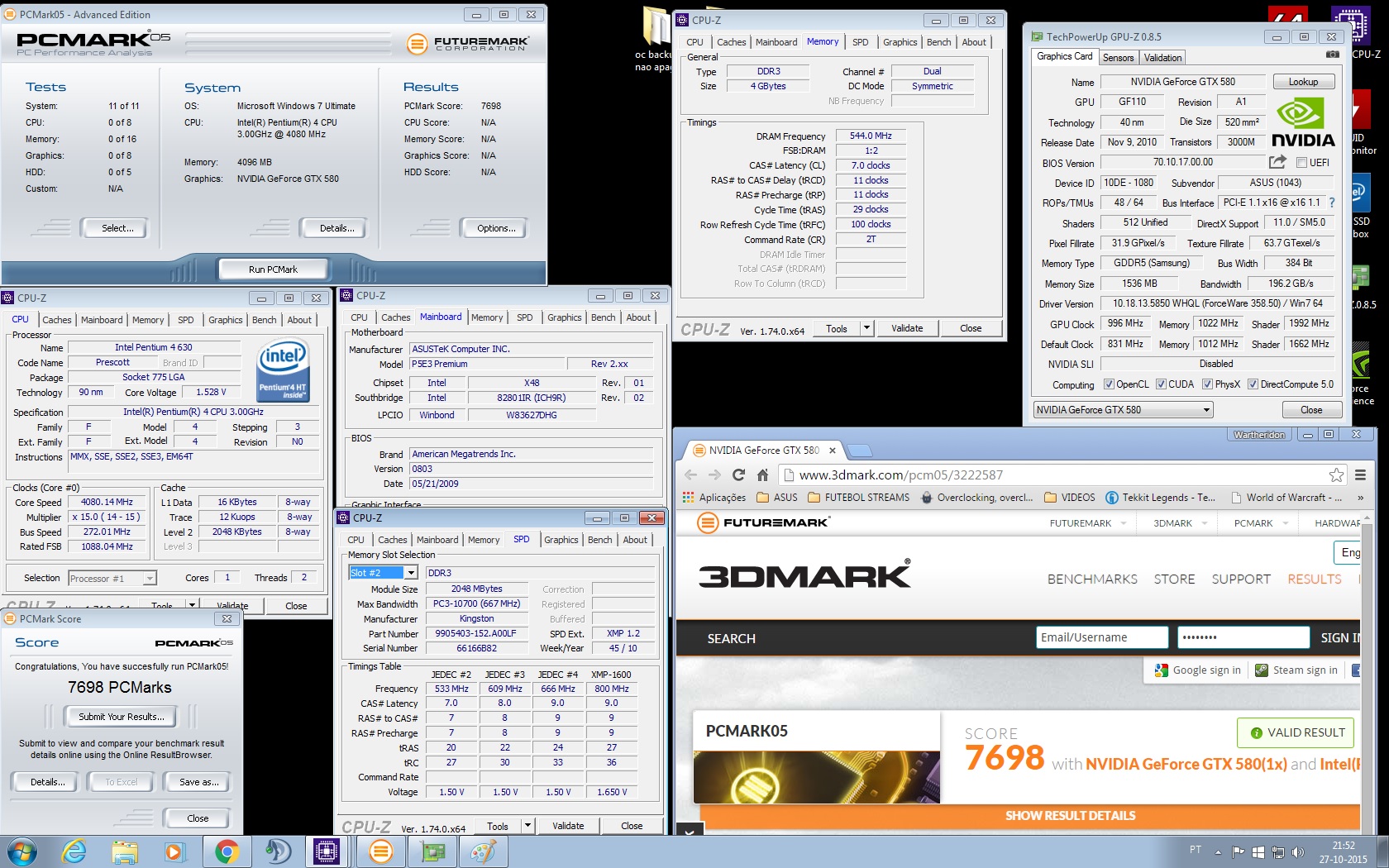
Task: Click Validate in the CPU-Z Memory window
Action: point(907,328)
